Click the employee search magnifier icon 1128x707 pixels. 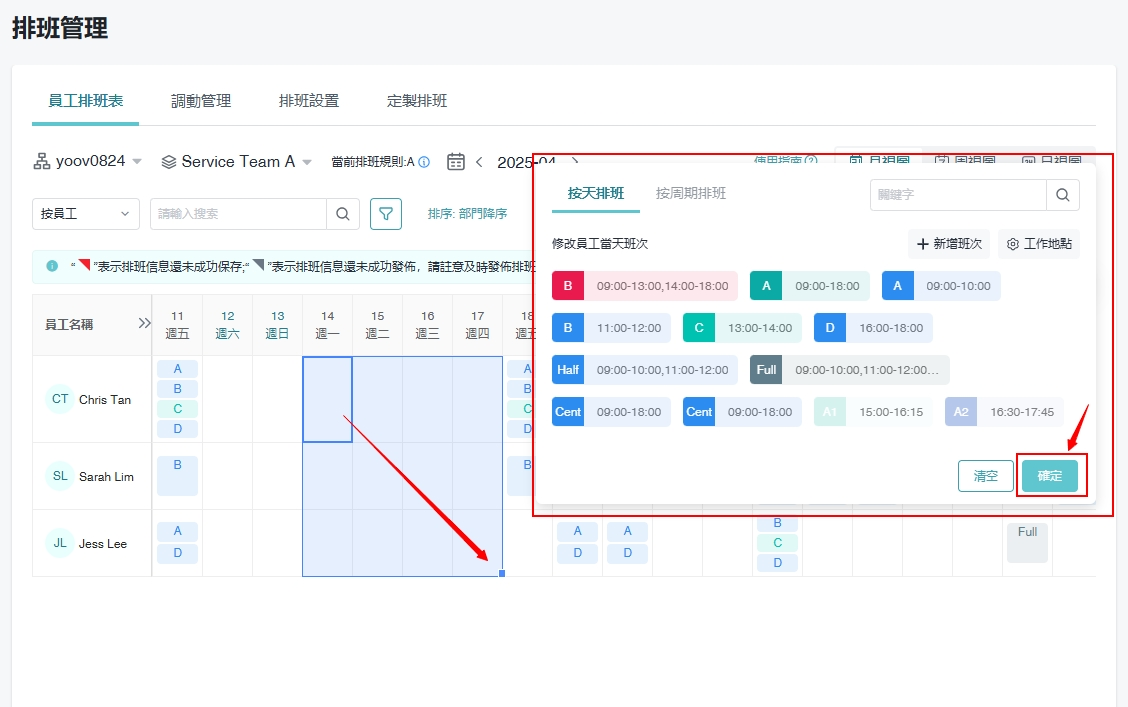click(x=342, y=213)
